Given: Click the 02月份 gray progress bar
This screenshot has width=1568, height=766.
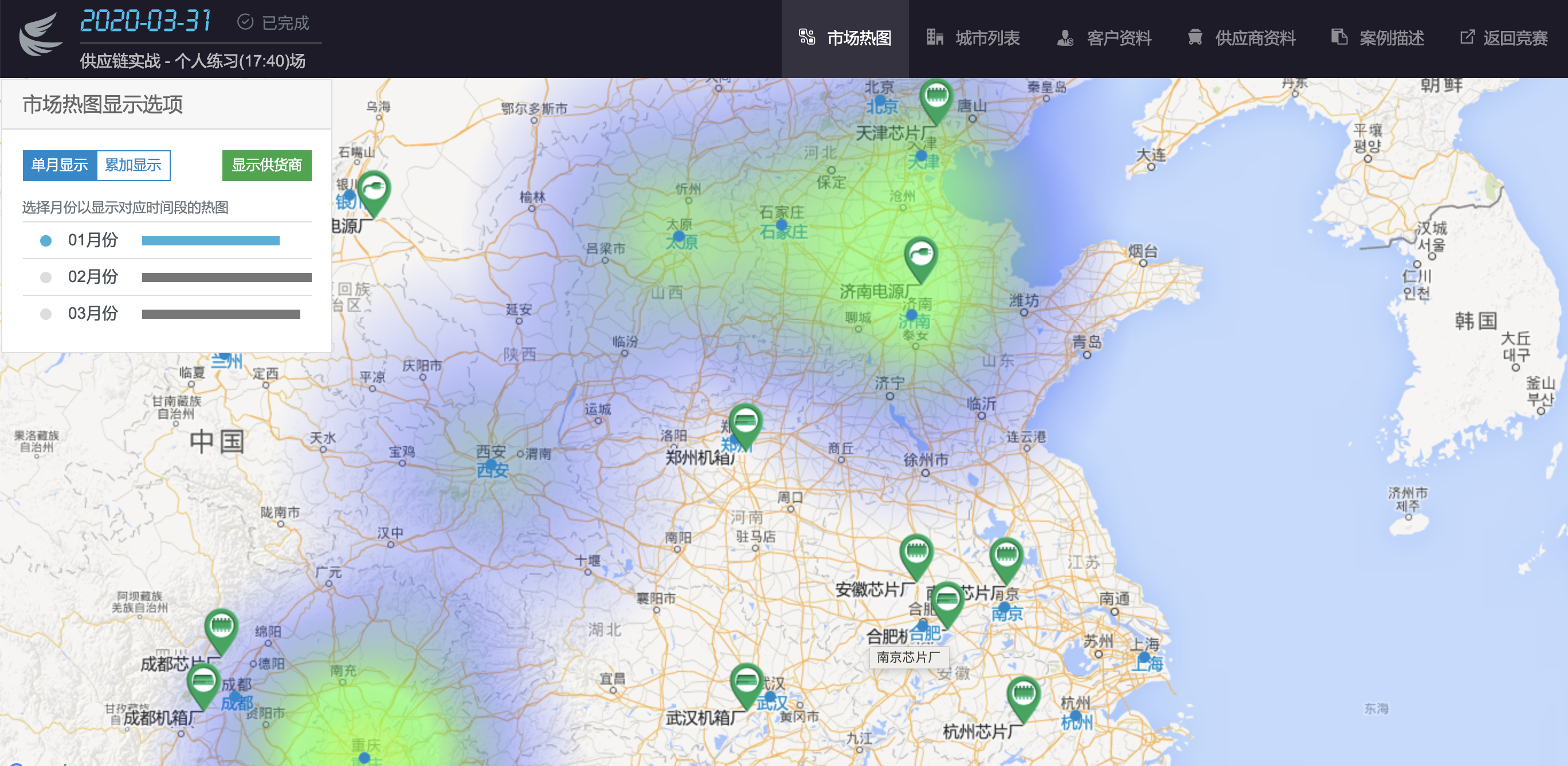Looking at the screenshot, I should (x=226, y=278).
